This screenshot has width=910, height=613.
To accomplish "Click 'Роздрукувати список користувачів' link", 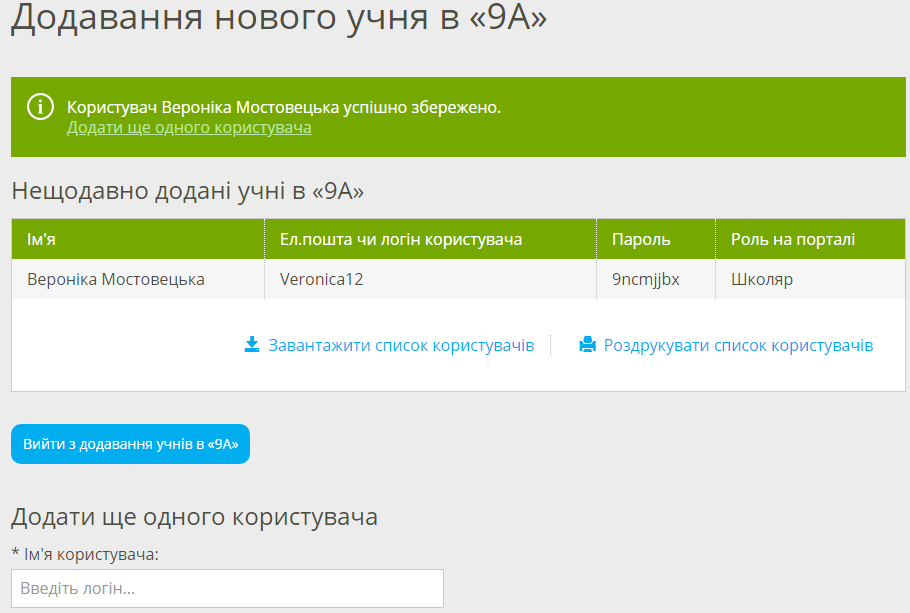I will pos(738,345).
